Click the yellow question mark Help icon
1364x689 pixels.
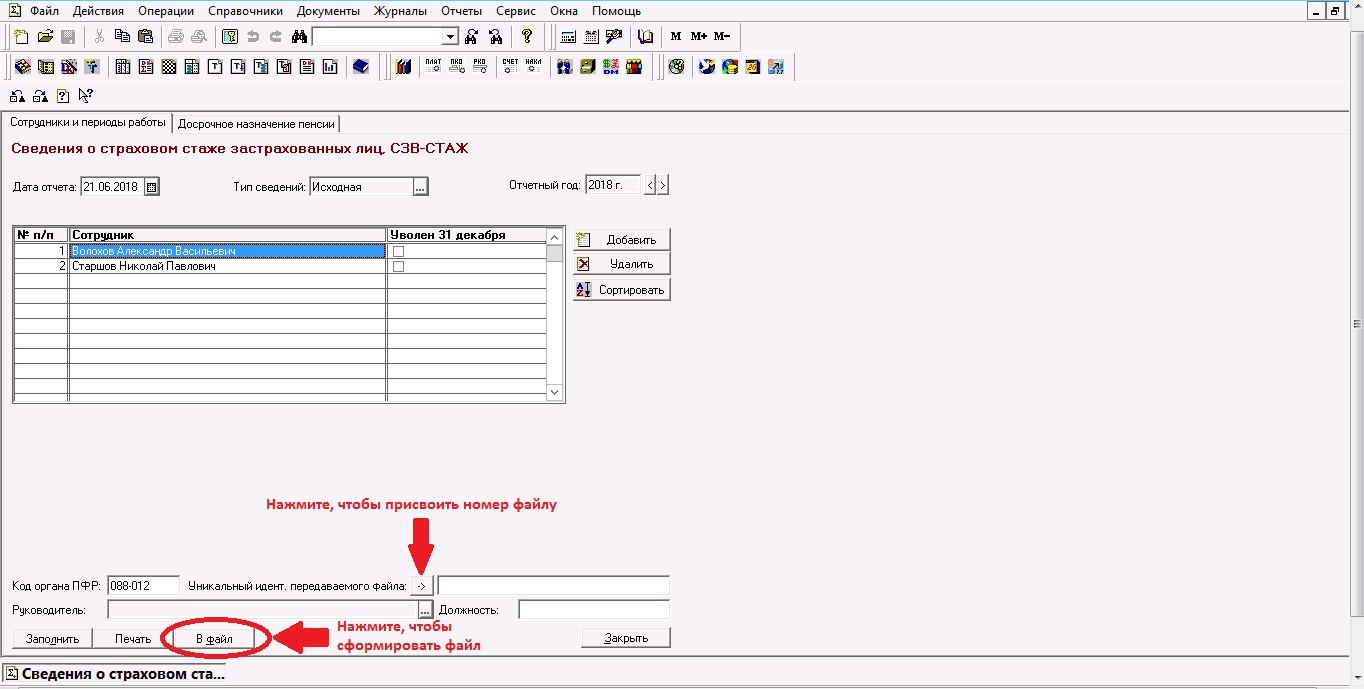[x=527, y=37]
